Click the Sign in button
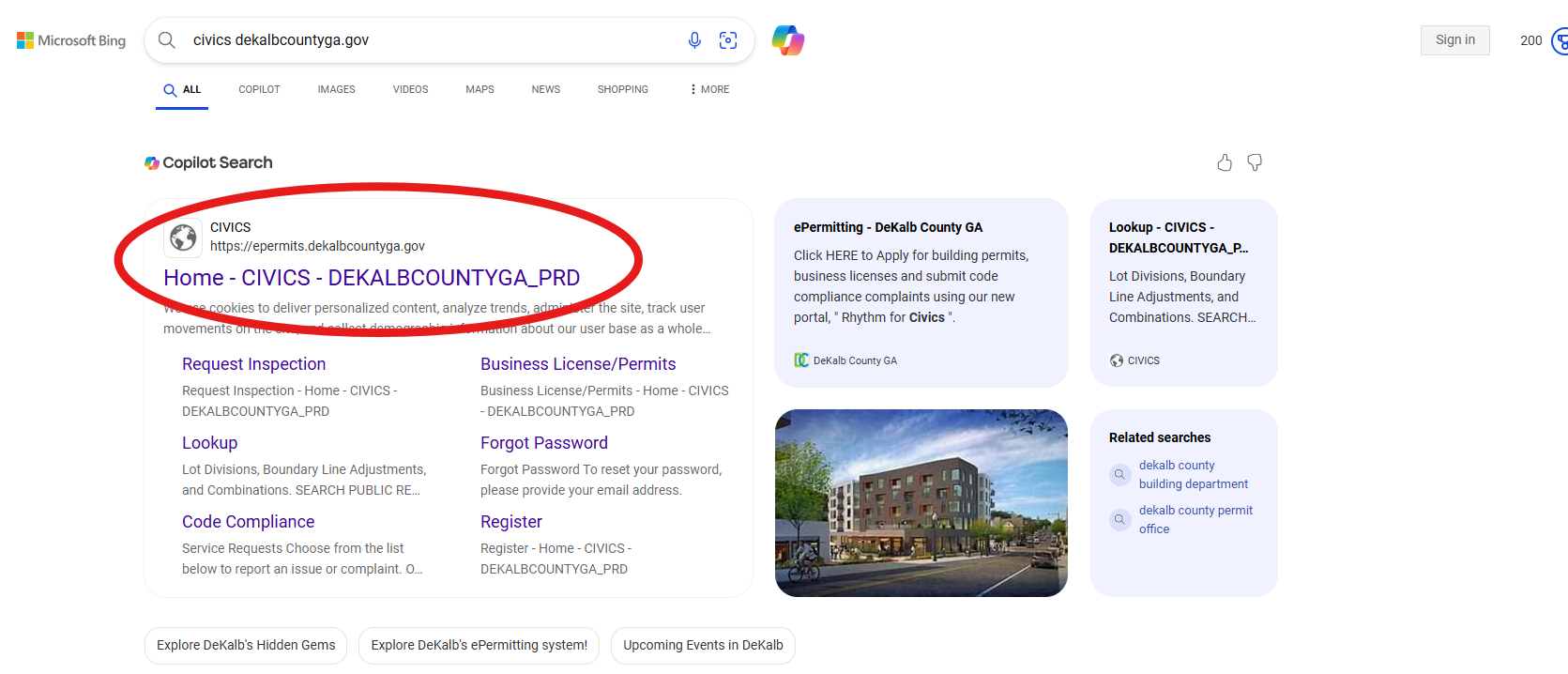Screen dimensions: 1568x674 (1454, 40)
